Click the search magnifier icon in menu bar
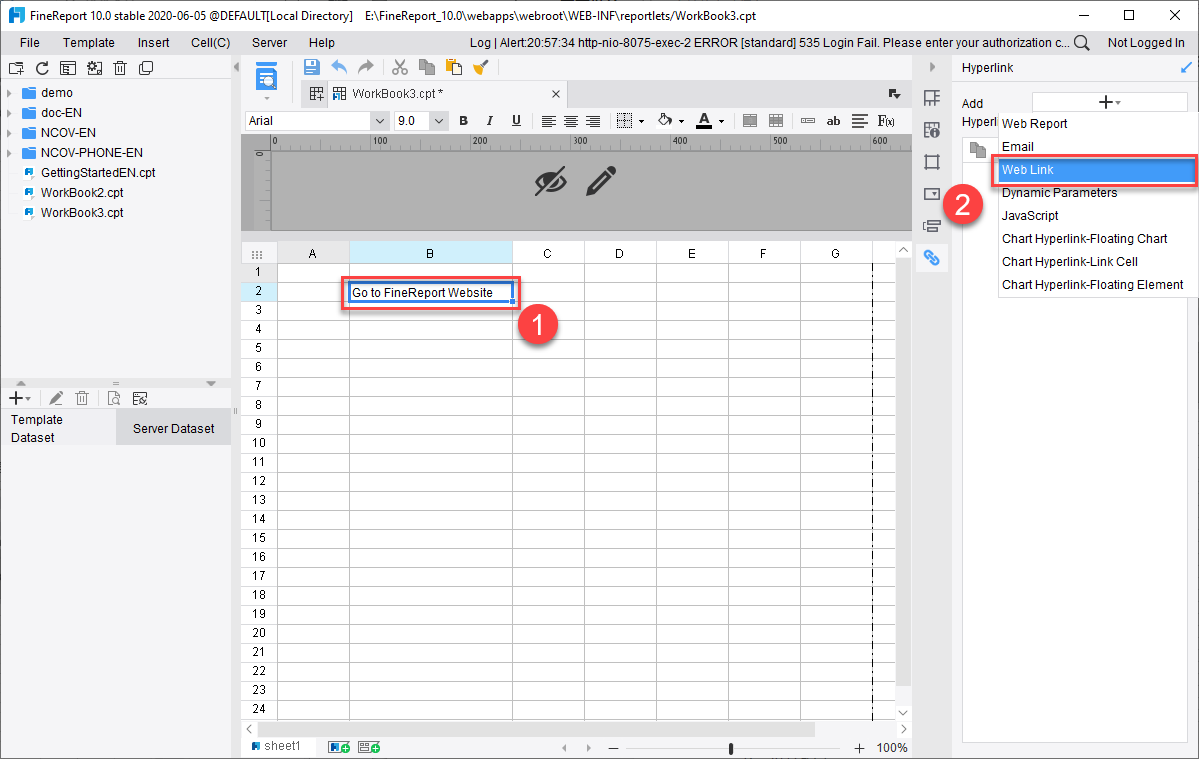Image resolution: width=1199 pixels, height=759 pixels. pos(1081,43)
